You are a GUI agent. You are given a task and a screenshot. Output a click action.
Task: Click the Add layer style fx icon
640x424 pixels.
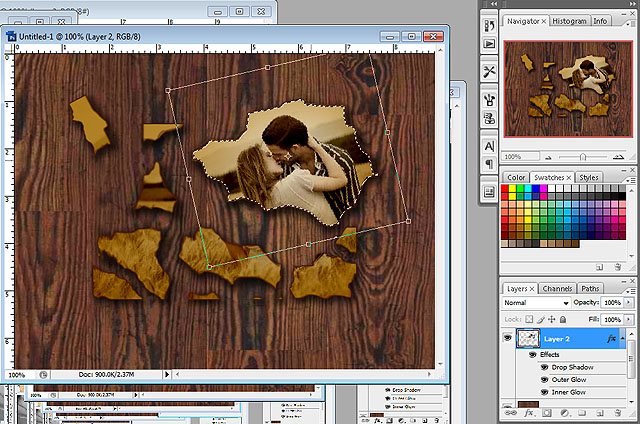coord(528,414)
